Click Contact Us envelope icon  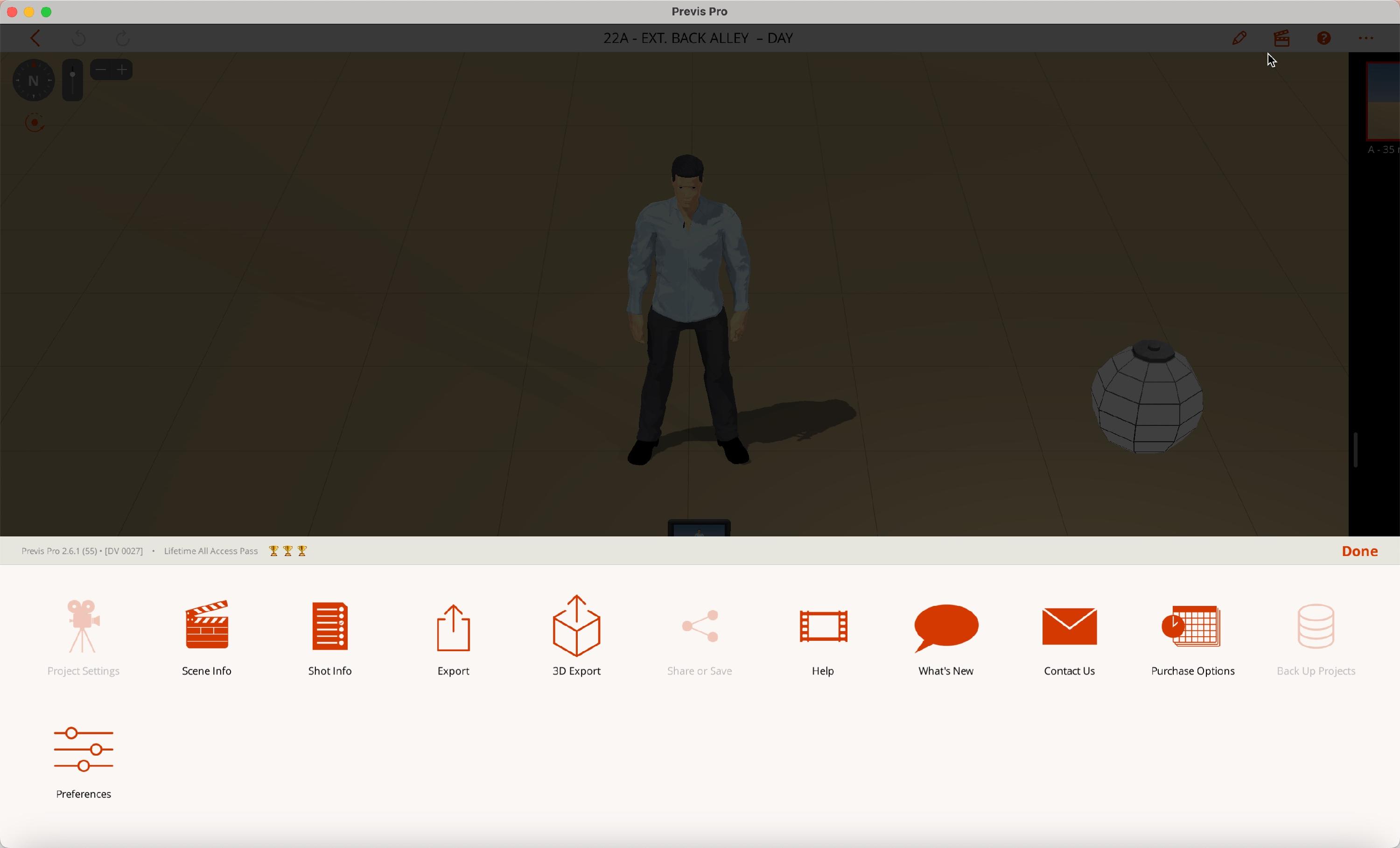(x=1069, y=626)
